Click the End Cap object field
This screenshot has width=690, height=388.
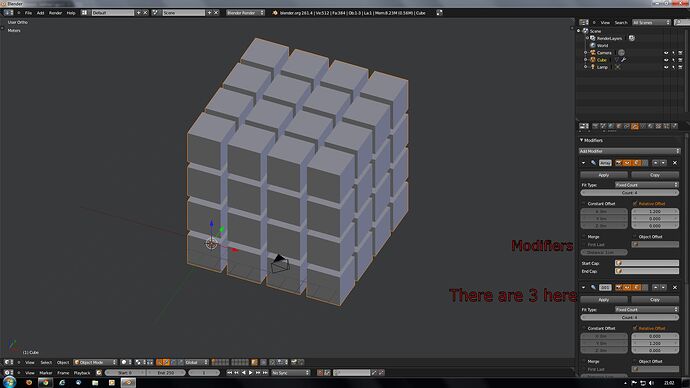click(x=646, y=271)
